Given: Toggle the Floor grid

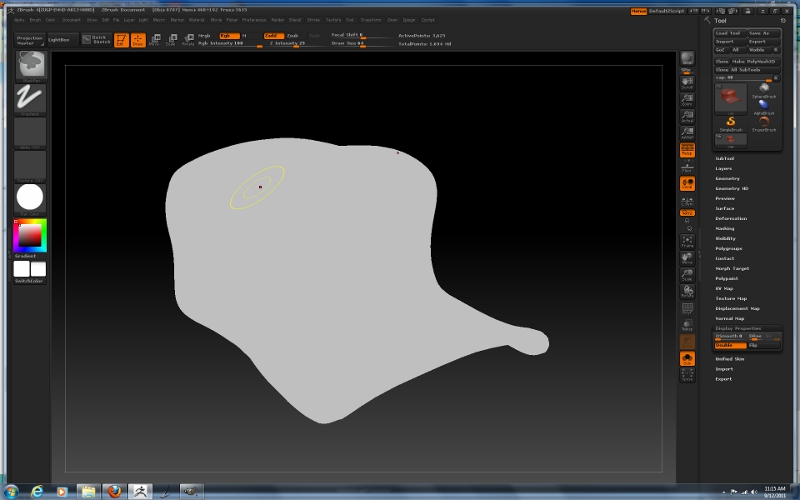Looking at the screenshot, I should [x=687, y=166].
